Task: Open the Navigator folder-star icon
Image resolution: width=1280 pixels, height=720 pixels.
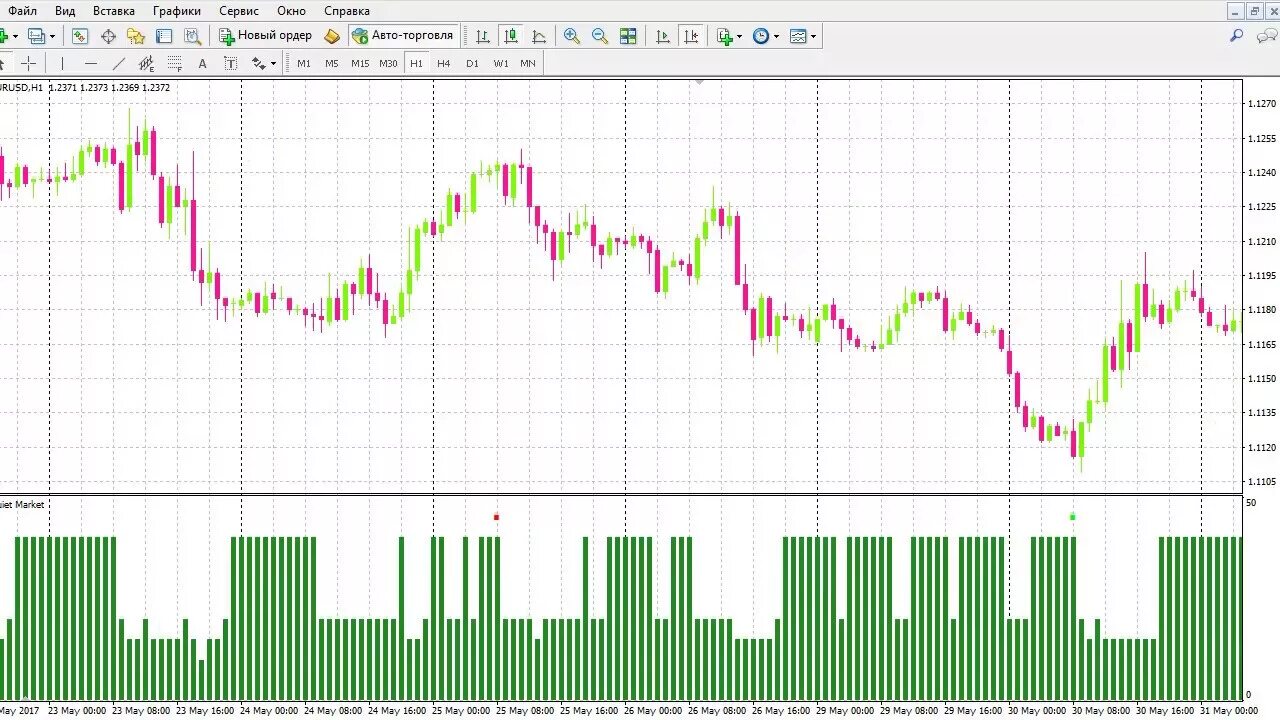Action: pos(136,36)
